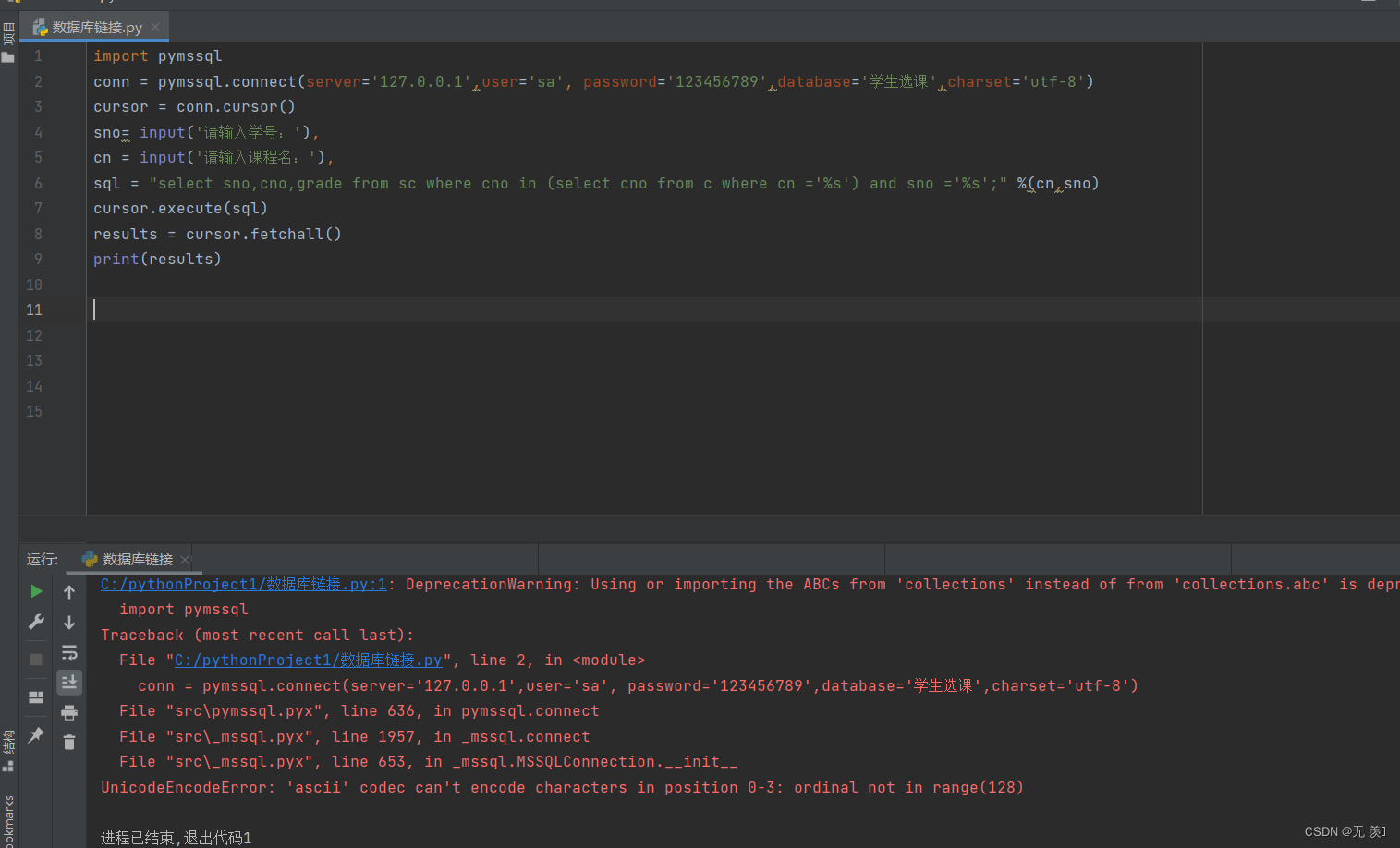Click the 'MSSQLConnection.__init__' trace entry
The width and height of the screenshot is (1400, 848).
coord(429,761)
